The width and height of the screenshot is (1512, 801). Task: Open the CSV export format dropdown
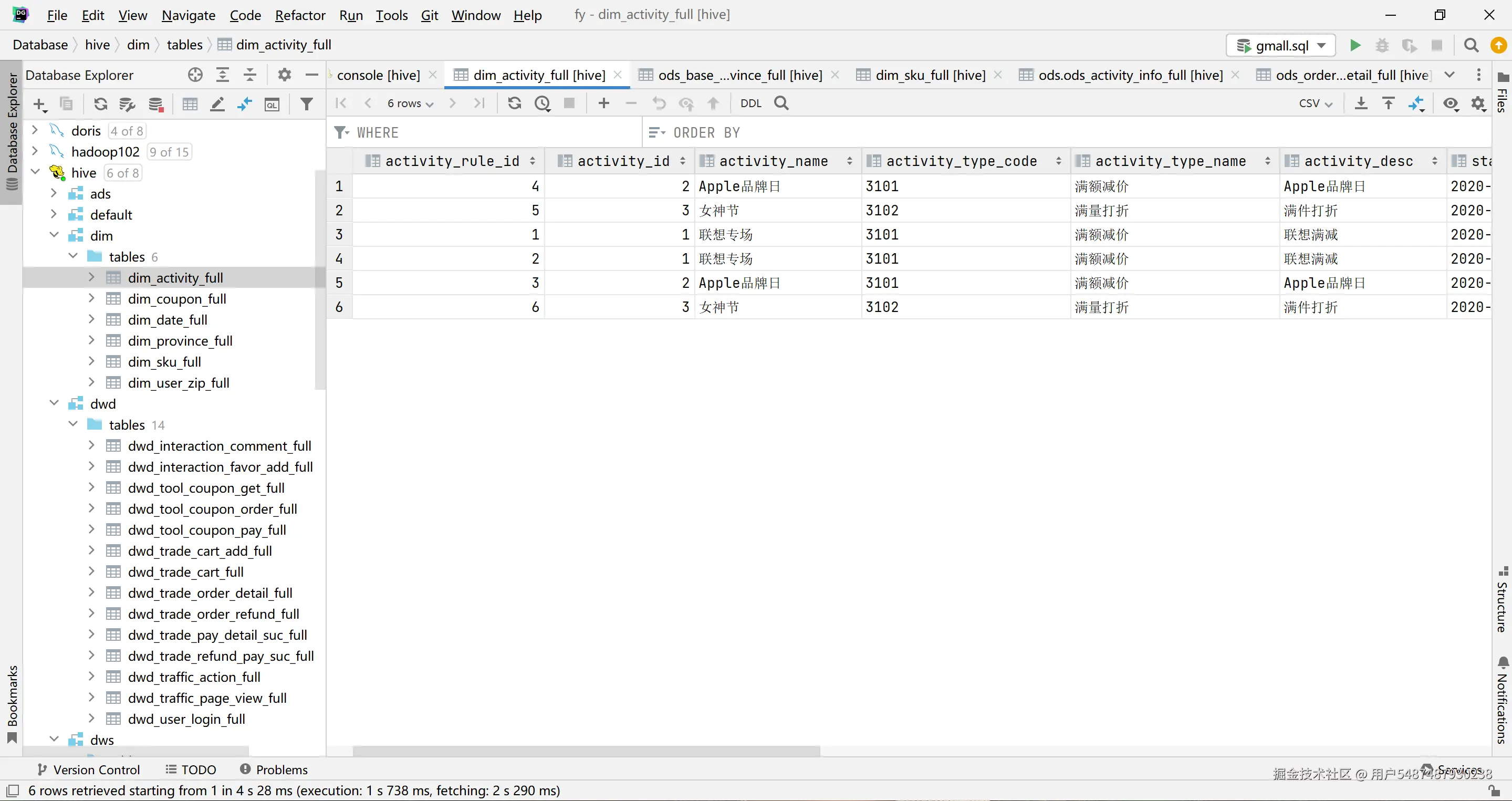[1316, 103]
